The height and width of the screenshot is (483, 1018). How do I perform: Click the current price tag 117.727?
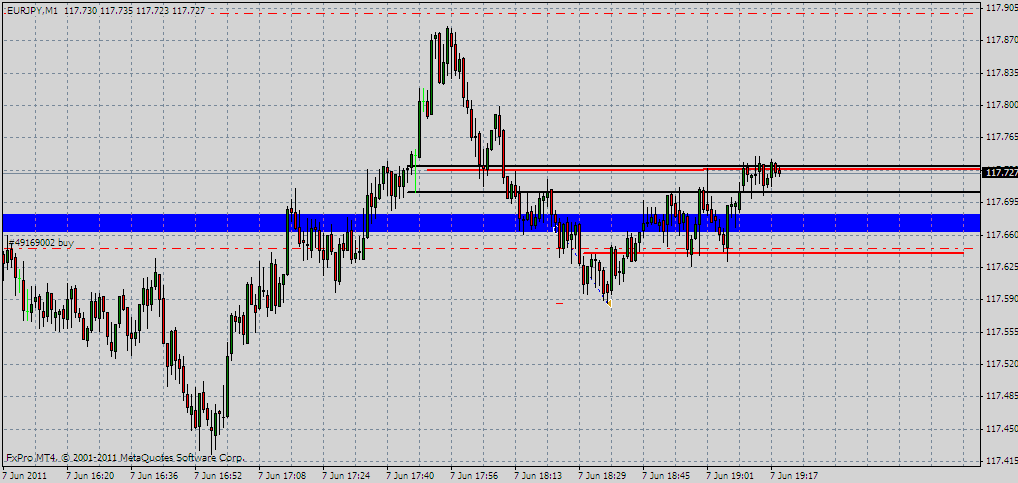pyautogui.click(x=1000, y=172)
